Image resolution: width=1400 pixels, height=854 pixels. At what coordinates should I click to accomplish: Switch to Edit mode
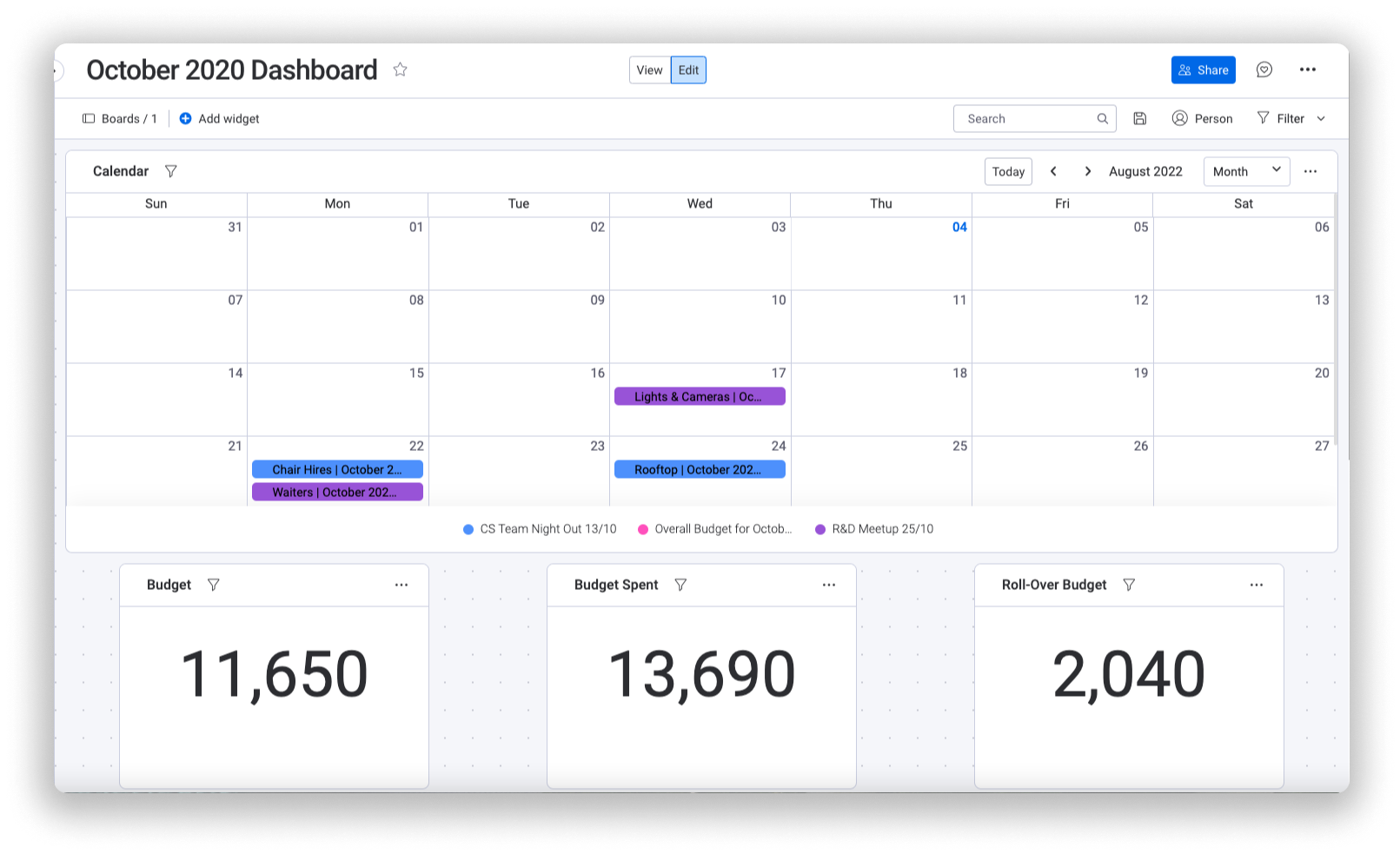[x=688, y=70]
